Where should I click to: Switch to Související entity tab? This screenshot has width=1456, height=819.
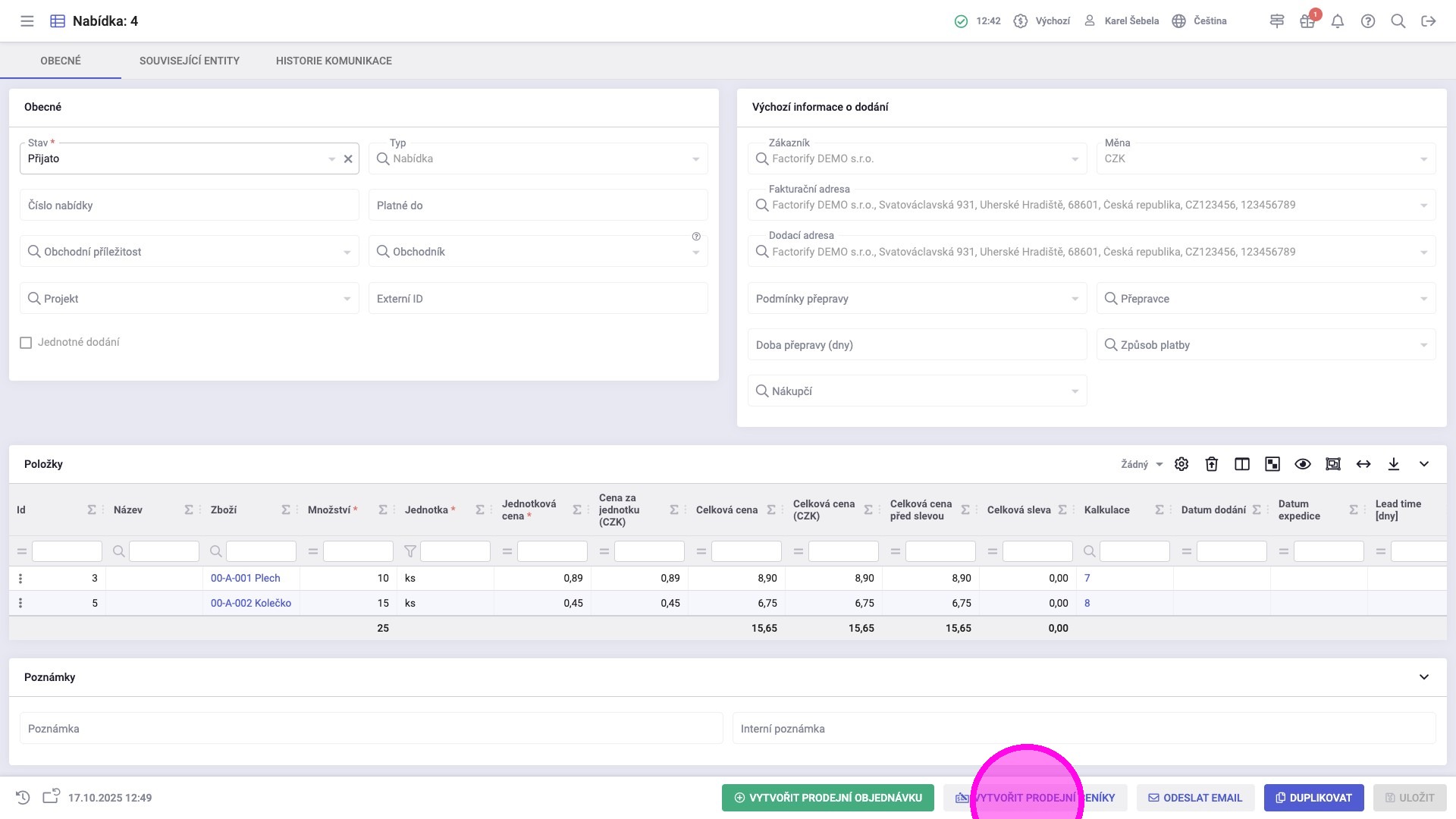[x=190, y=61]
